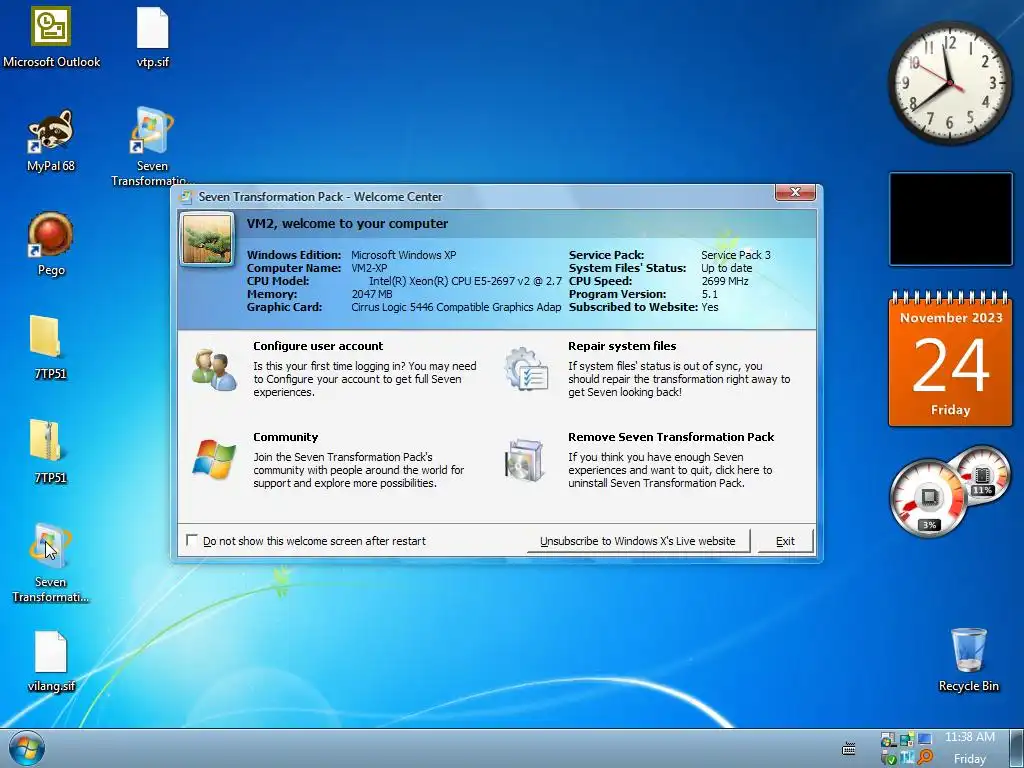Select the vilang.sif file icon
Viewport: 1024px width, 768px height.
[x=51, y=652]
